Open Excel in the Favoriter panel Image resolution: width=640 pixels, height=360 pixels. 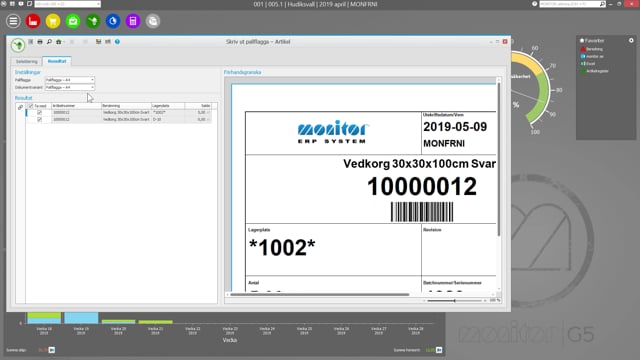tap(588, 64)
